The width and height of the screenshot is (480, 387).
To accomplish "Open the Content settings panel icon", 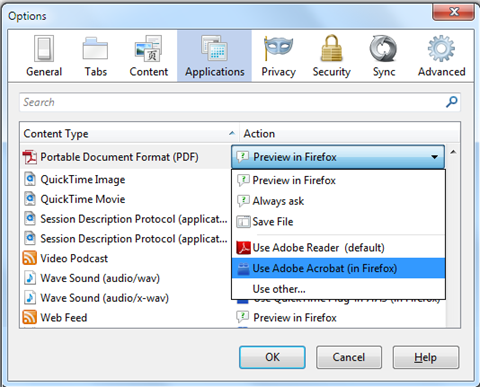I will pos(149,49).
